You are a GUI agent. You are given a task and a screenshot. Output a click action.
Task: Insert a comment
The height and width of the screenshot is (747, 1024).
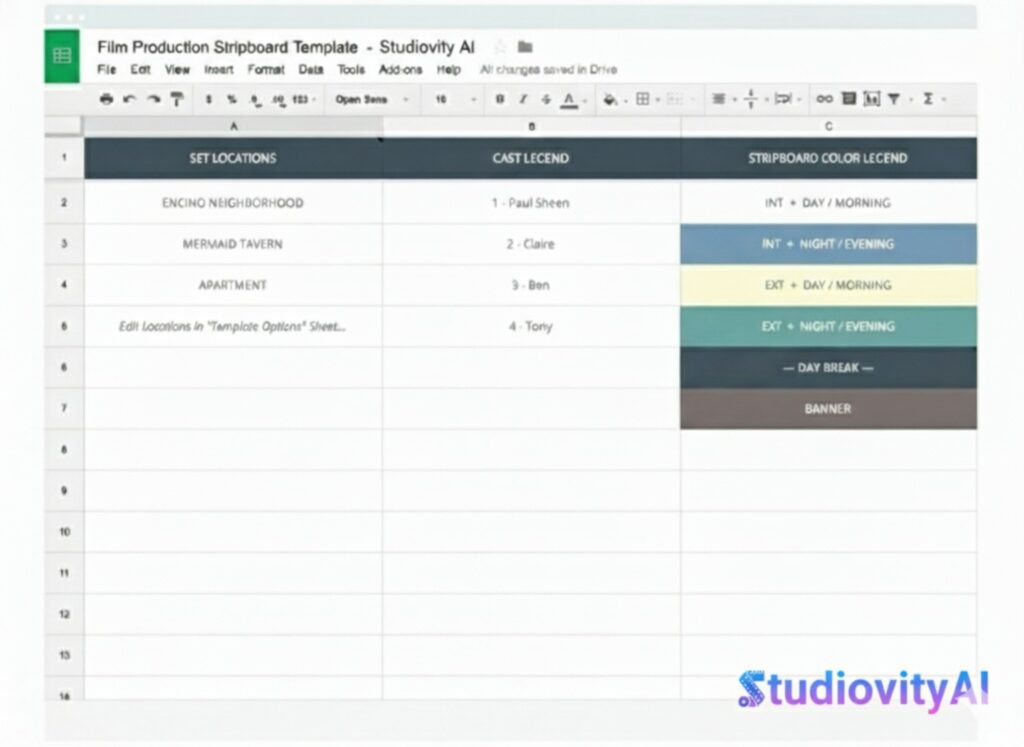[848, 99]
